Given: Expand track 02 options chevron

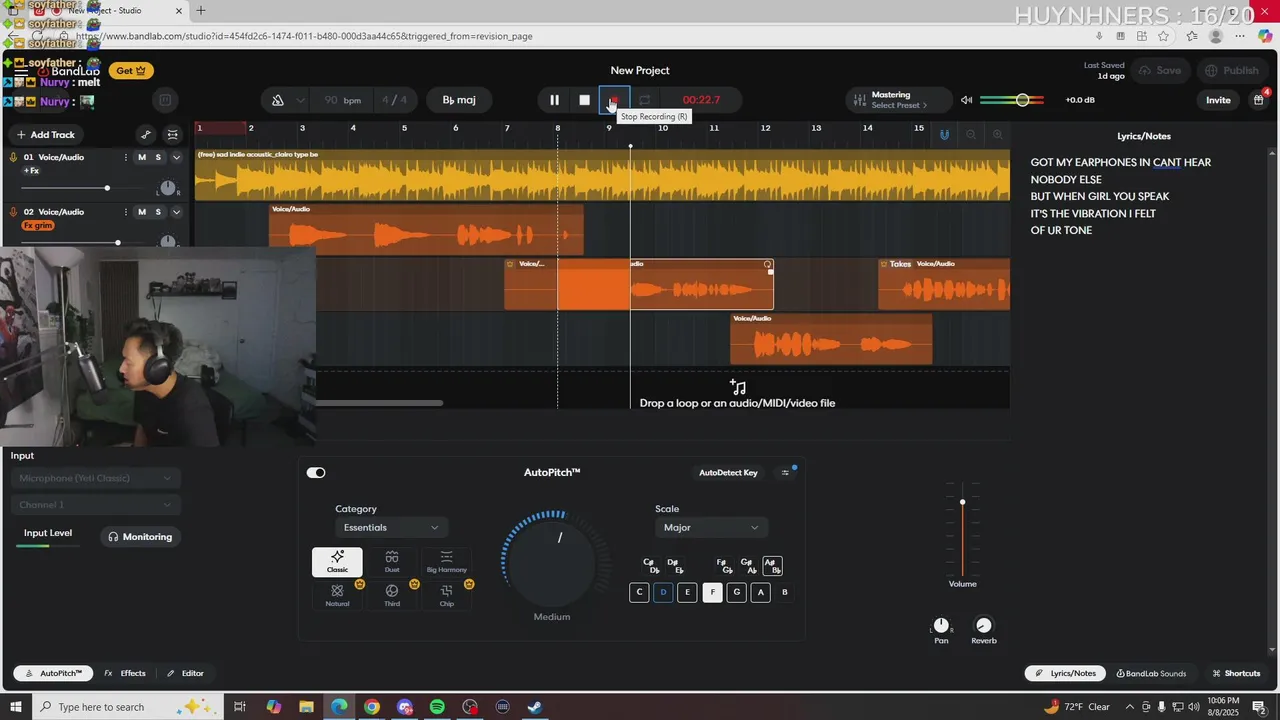Looking at the screenshot, I should [x=176, y=212].
